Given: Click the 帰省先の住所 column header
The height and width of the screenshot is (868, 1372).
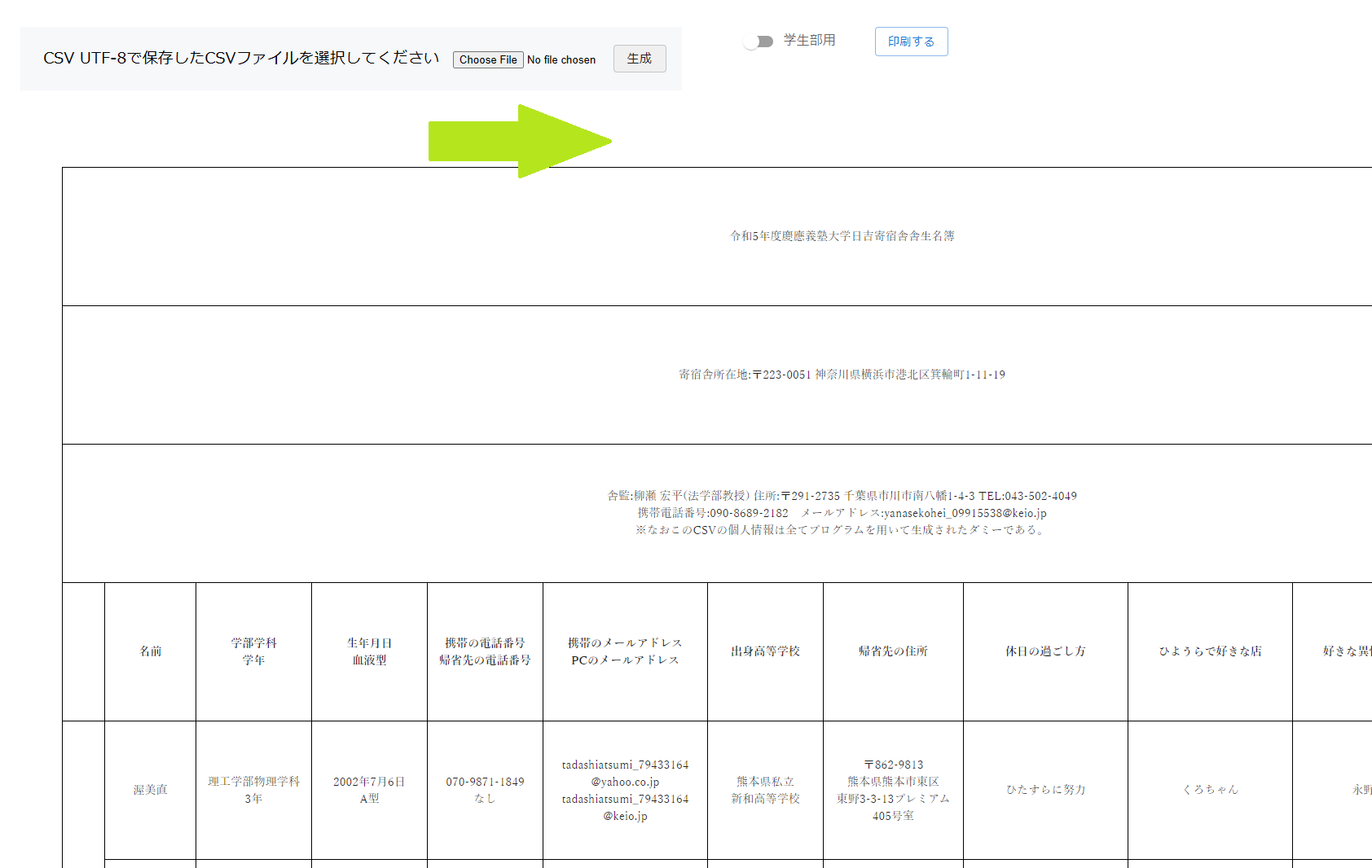Looking at the screenshot, I should coord(894,651).
